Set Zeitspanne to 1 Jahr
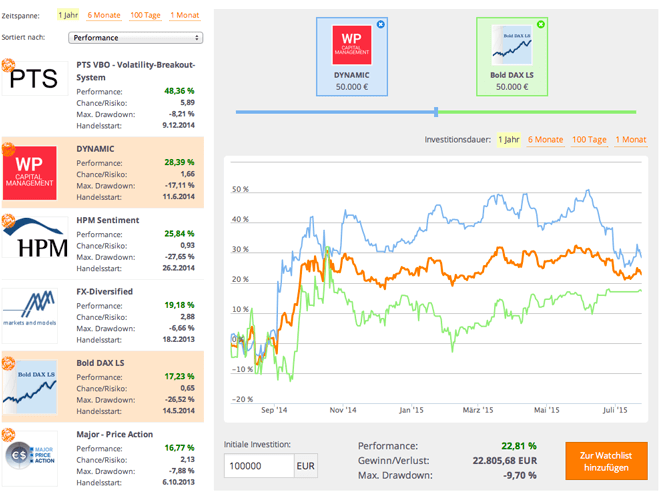This screenshot has height=491, width=660. tap(68, 15)
